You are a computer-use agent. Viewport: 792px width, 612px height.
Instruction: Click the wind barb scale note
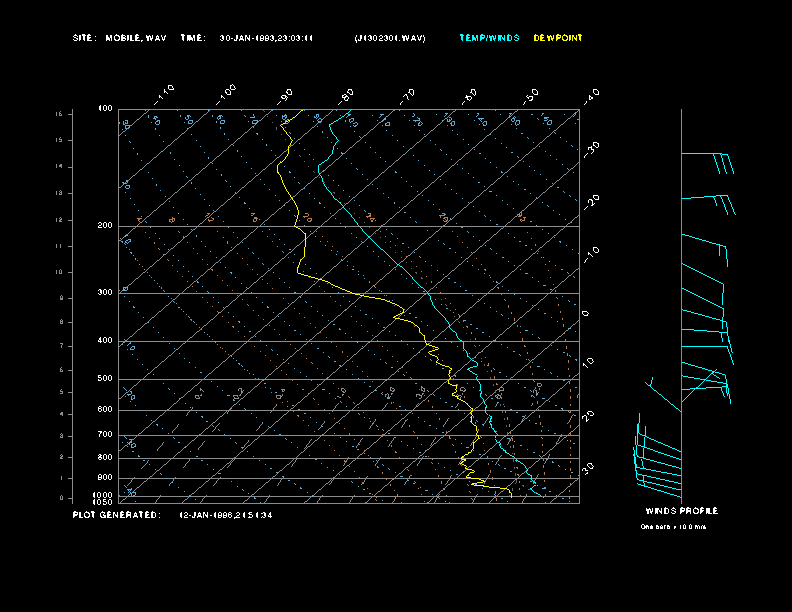coord(673,527)
